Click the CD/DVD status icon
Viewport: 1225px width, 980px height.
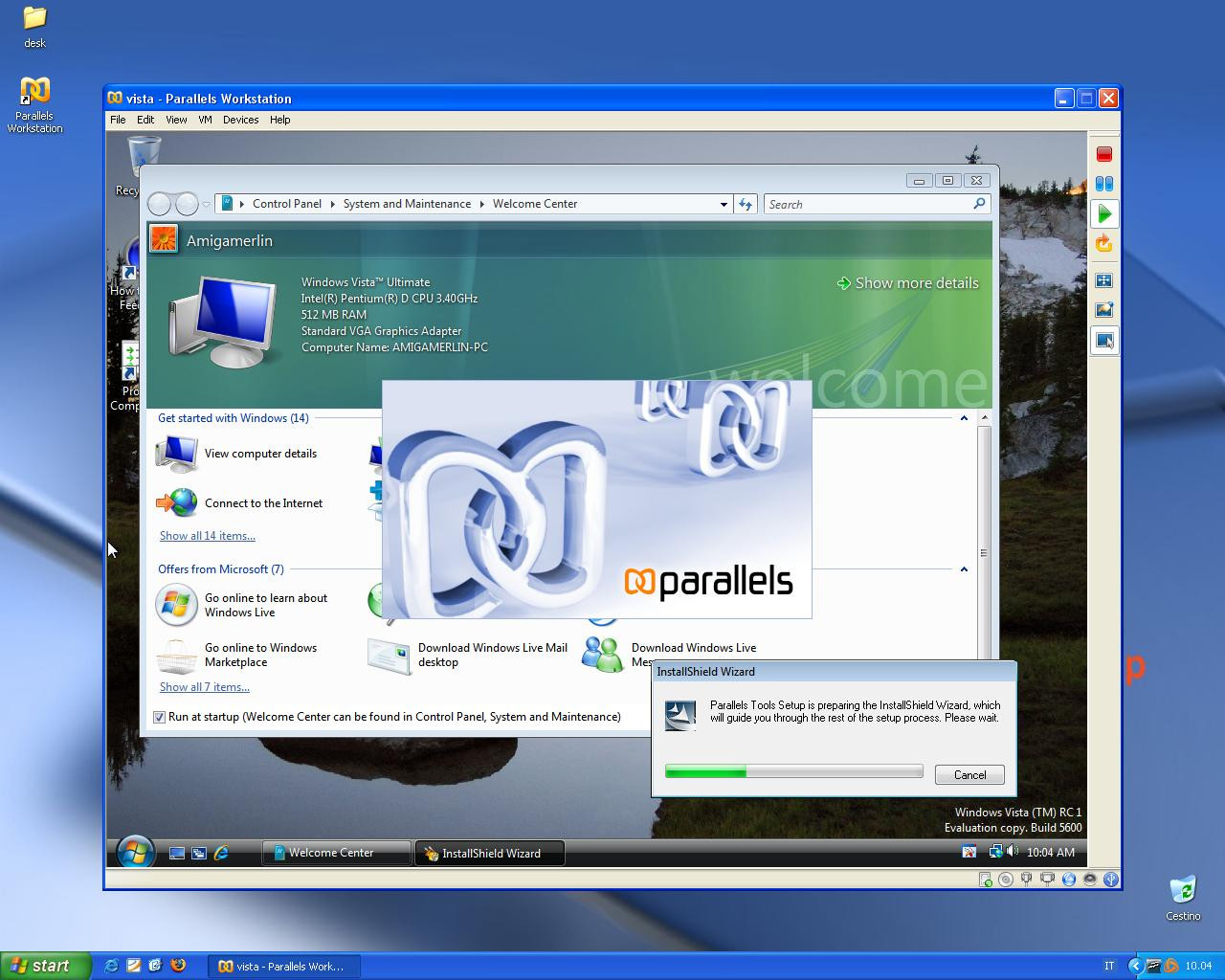click(1006, 880)
